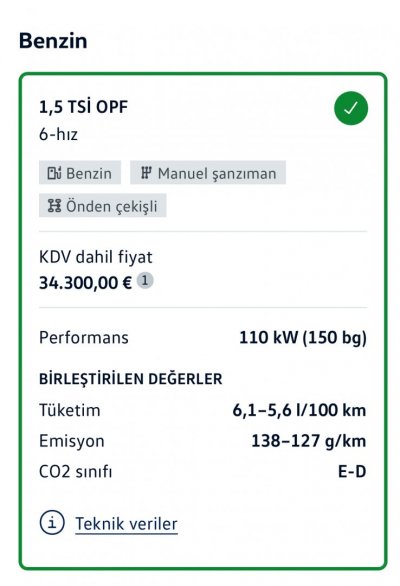This screenshot has height=586, width=400.
Task: Click the BİRLEŞTİRİLEN DEĞERLER heading
Action: click(x=130, y=379)
